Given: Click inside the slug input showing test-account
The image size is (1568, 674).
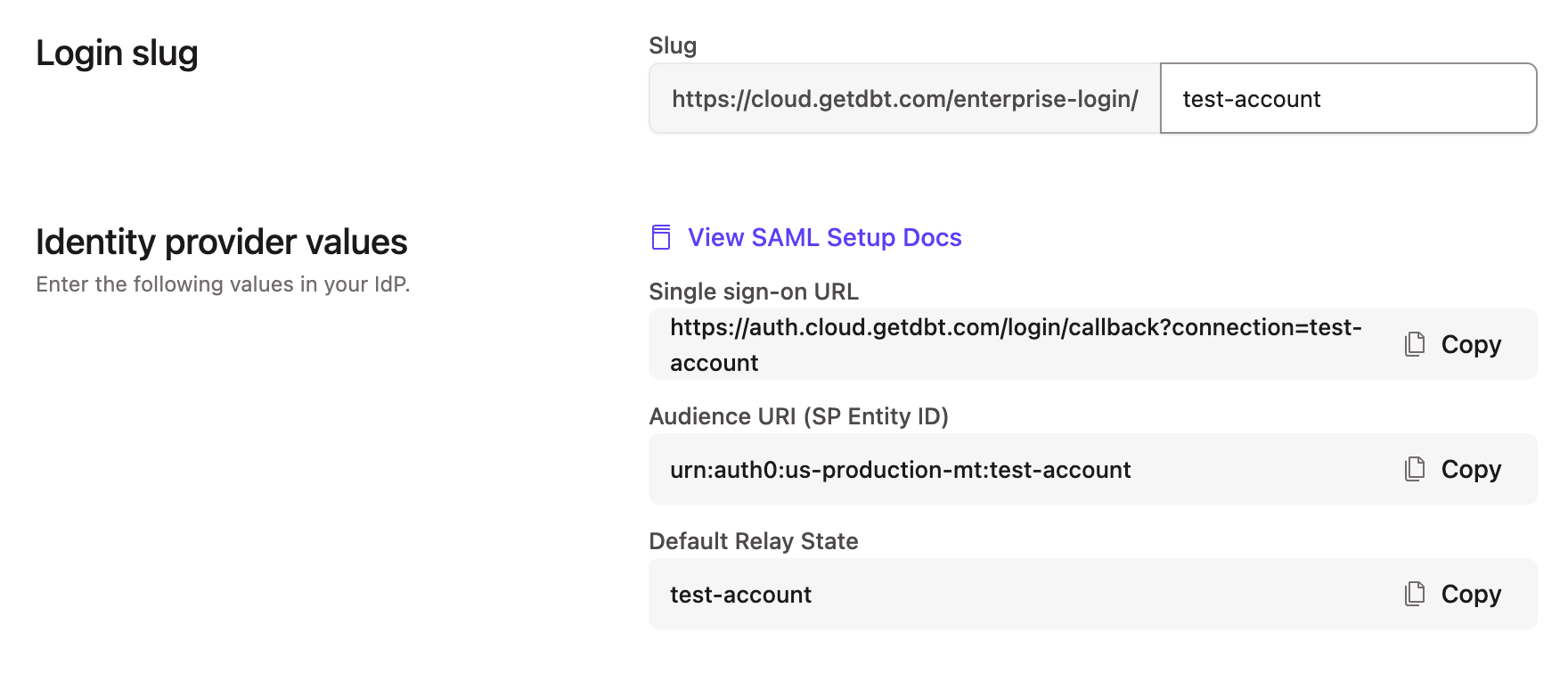Looking at the screenshot, I should tap(1347, 98).
